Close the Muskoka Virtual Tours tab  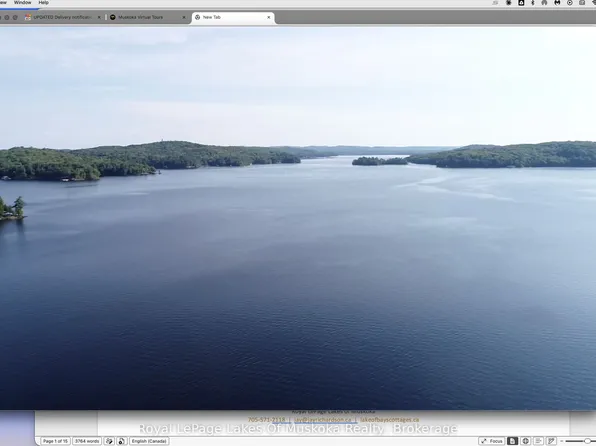(x=184, y=17)
